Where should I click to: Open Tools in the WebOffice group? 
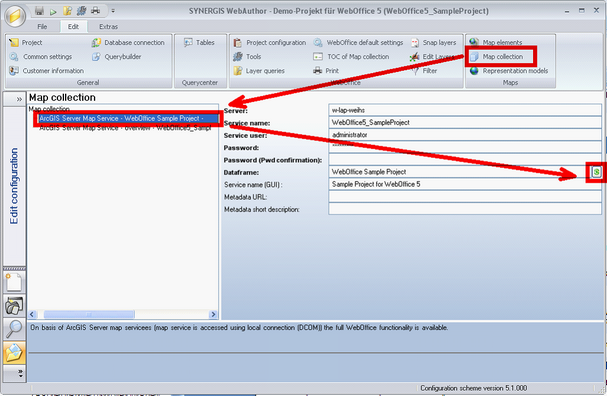click(247, 57)
